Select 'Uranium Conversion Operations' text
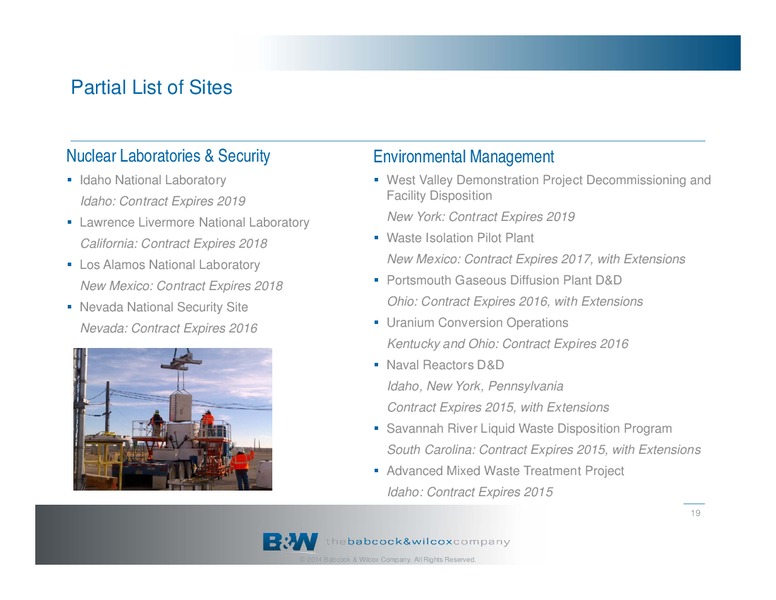This screenshot has height=600, width=776. pos(478,323)
